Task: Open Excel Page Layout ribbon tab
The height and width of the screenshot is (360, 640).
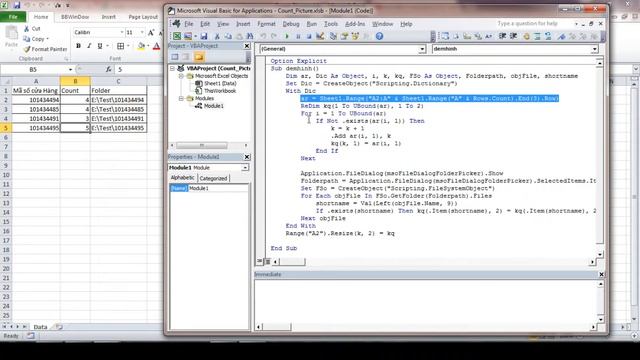Action: (143, 17)
